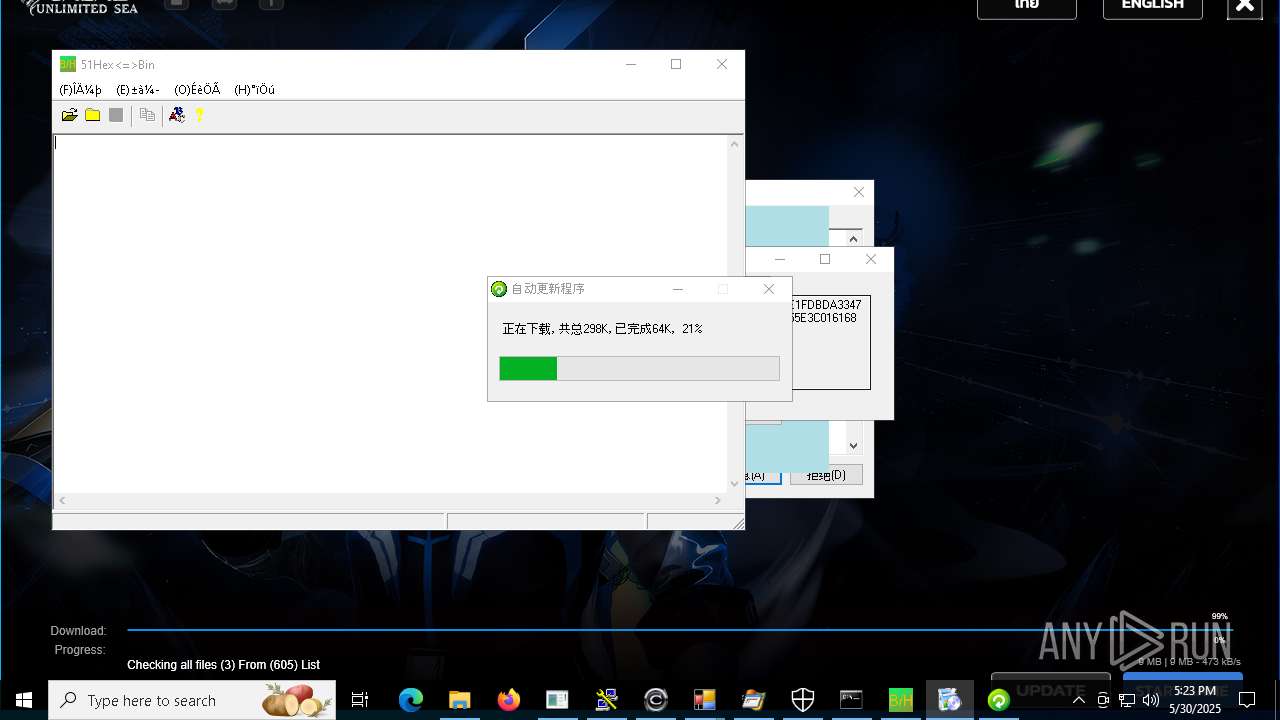Click the horizontal scrollbar right arrow in 51Hex

click(x=718, y=500)
